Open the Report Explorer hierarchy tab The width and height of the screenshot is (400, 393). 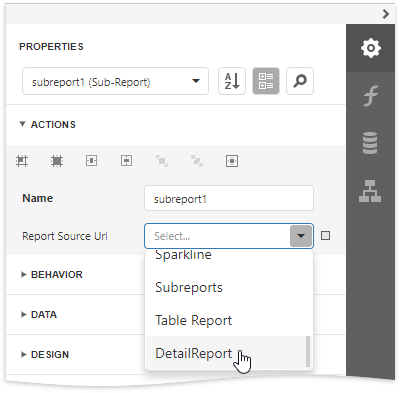(370, 191)
